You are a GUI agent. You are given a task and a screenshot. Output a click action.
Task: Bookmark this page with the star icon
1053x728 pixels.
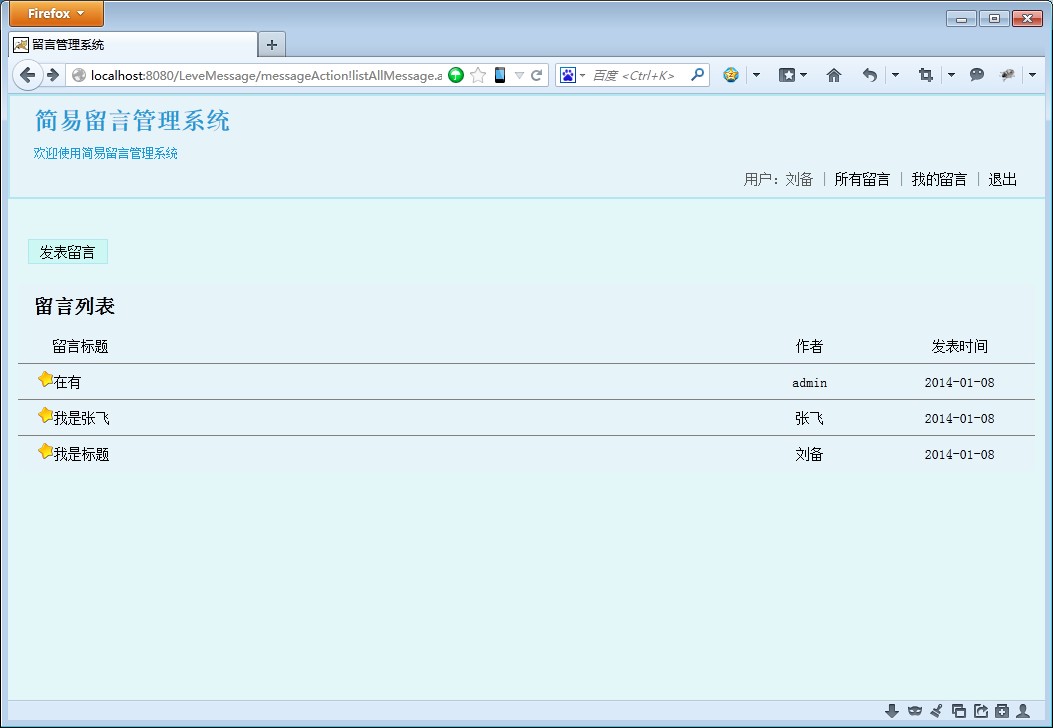pos(477,75)
